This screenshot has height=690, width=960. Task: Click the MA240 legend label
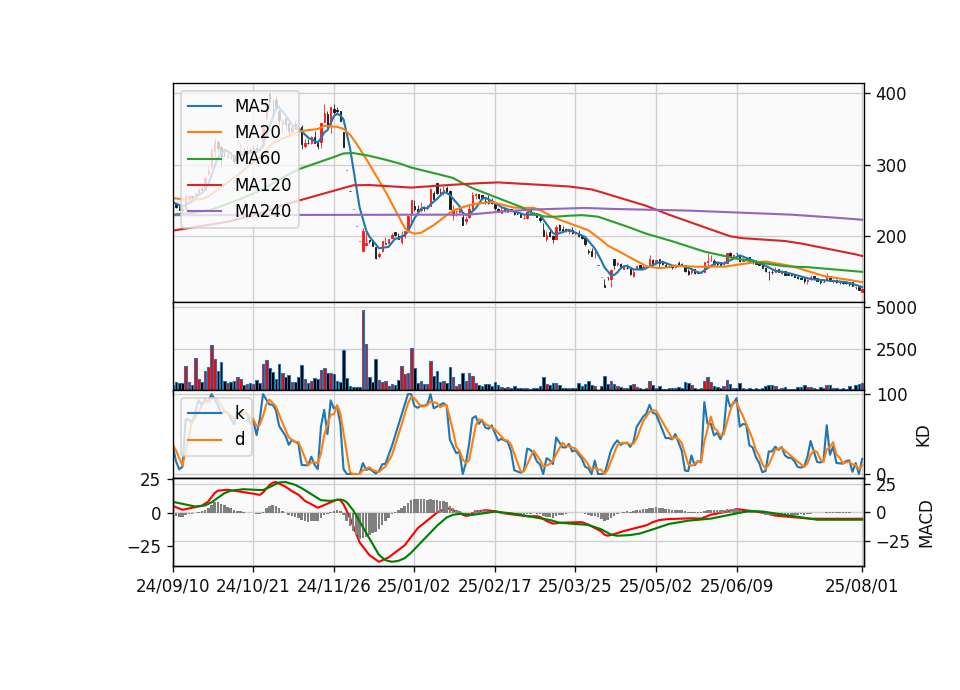(x=263, y=211)
